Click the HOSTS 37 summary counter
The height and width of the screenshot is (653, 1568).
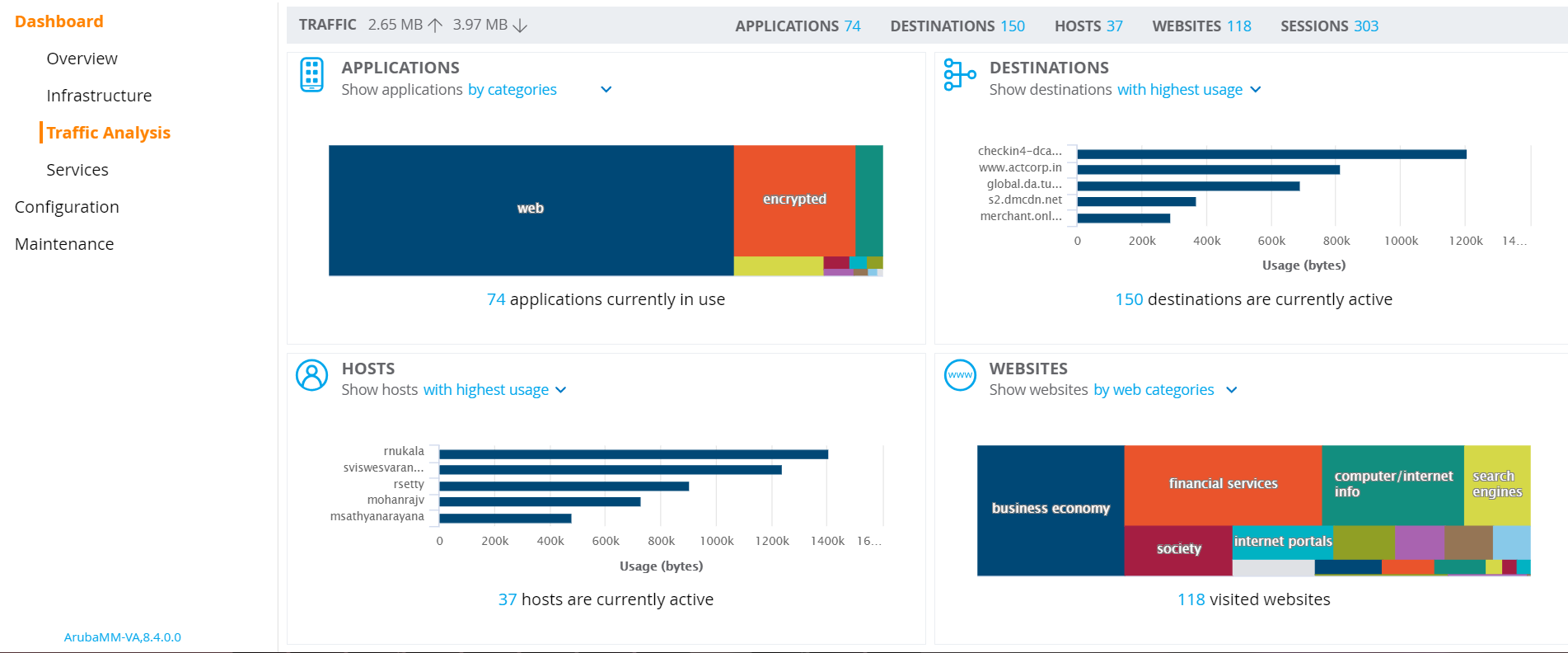pos(1088,26)
